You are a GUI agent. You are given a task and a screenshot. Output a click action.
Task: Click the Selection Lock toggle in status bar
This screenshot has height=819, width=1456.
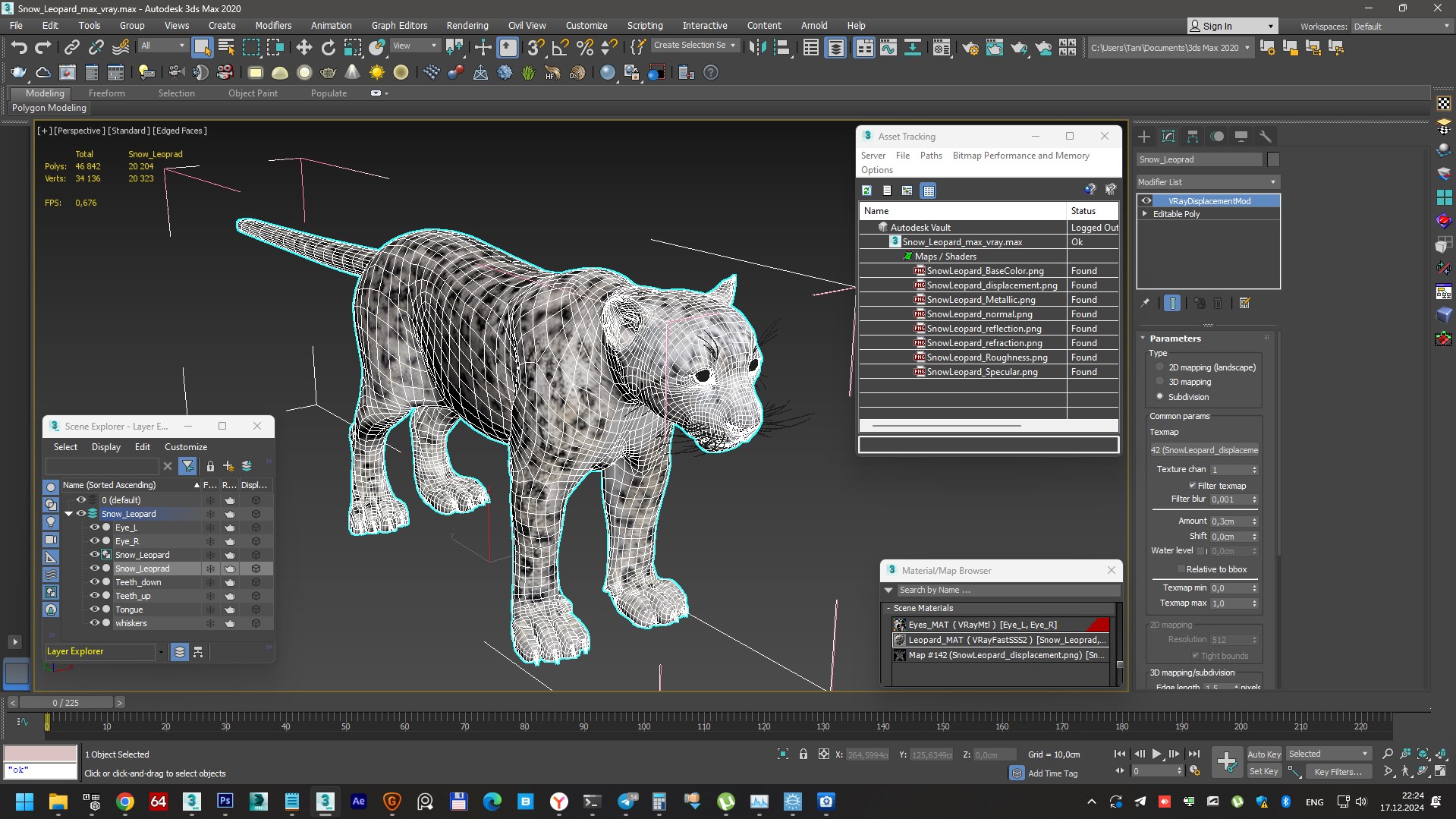(x=803, y=754)
